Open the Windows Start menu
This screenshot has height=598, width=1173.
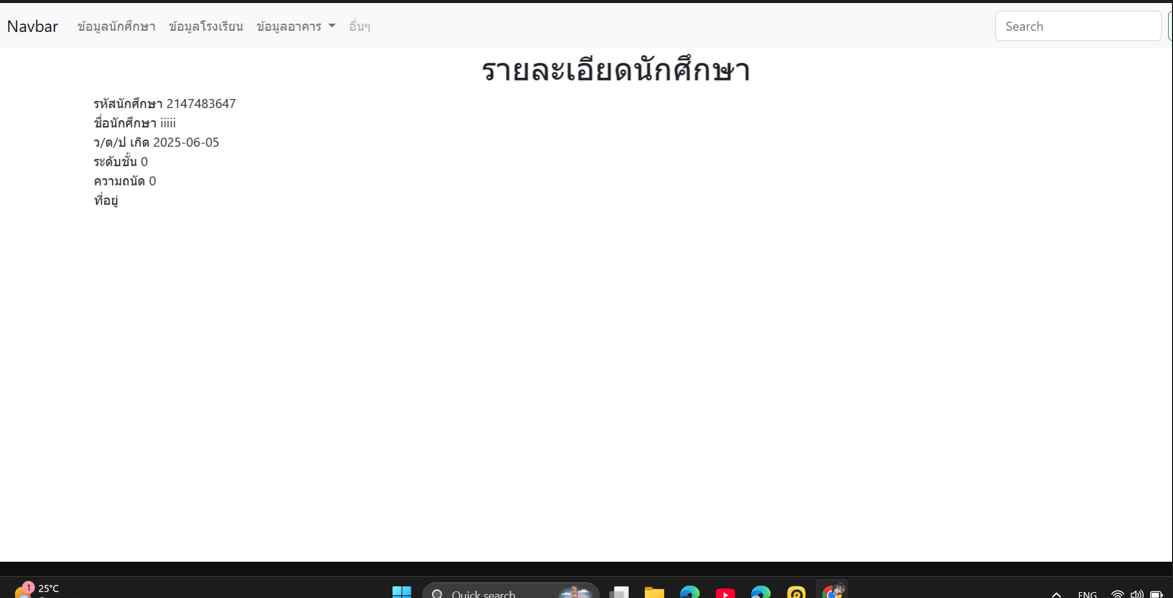[x=402, y=593]
